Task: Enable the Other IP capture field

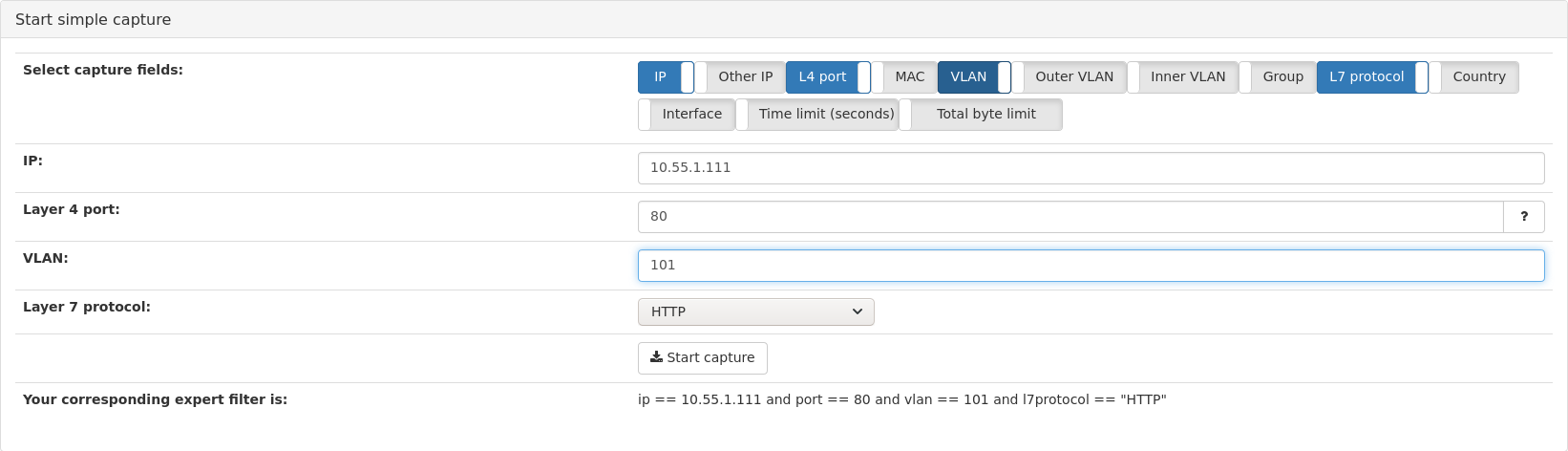Action: [740, 77]
